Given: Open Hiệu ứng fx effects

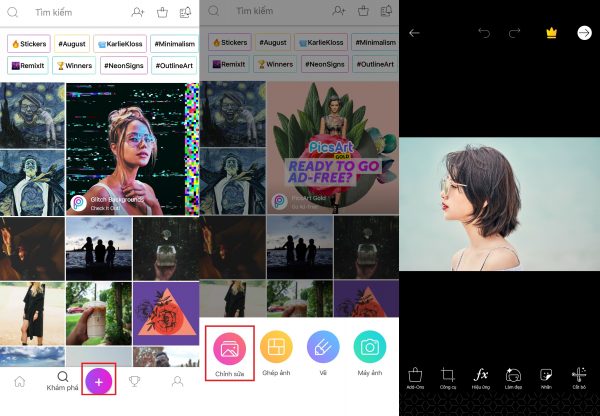Looking at the screenshot, I should tap(481, 378).
